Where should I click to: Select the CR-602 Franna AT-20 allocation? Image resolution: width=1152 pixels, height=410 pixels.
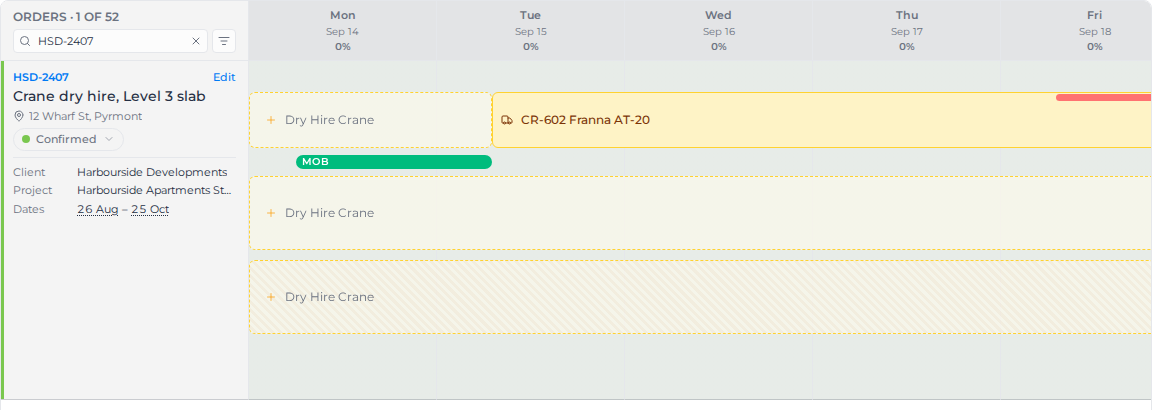coord(821,120)
